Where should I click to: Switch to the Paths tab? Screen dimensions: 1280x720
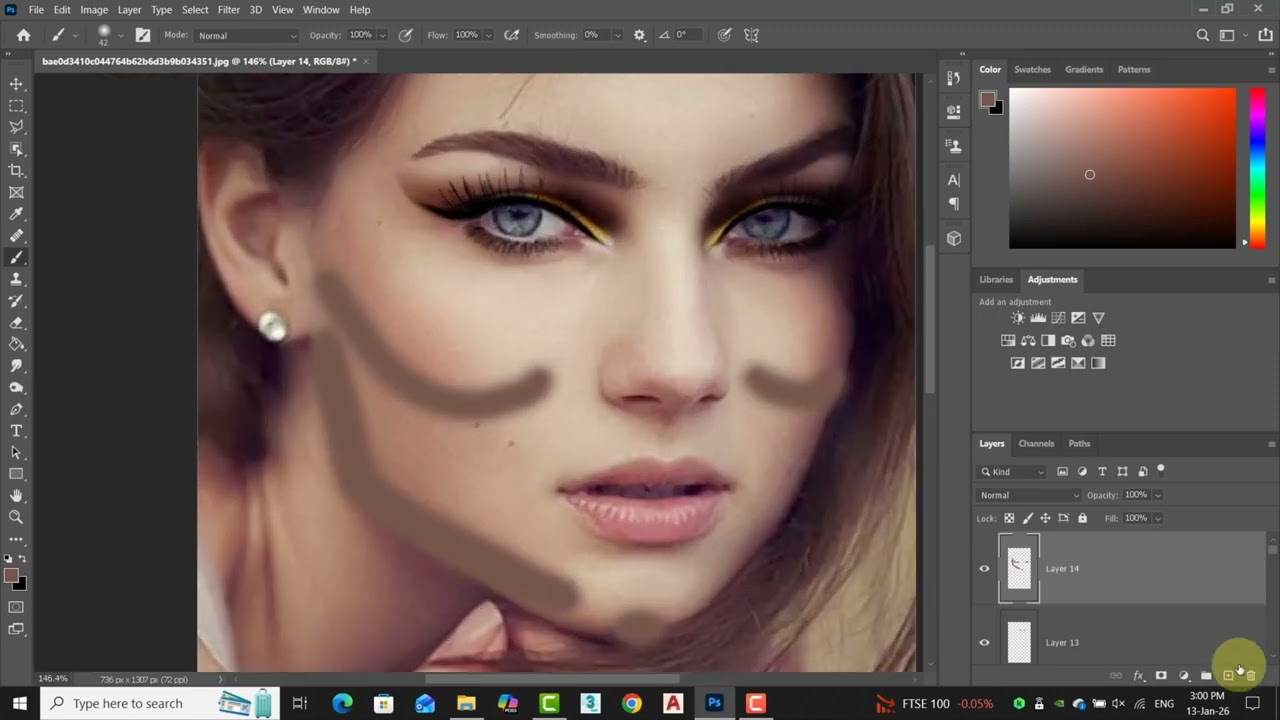point(1079,444)
